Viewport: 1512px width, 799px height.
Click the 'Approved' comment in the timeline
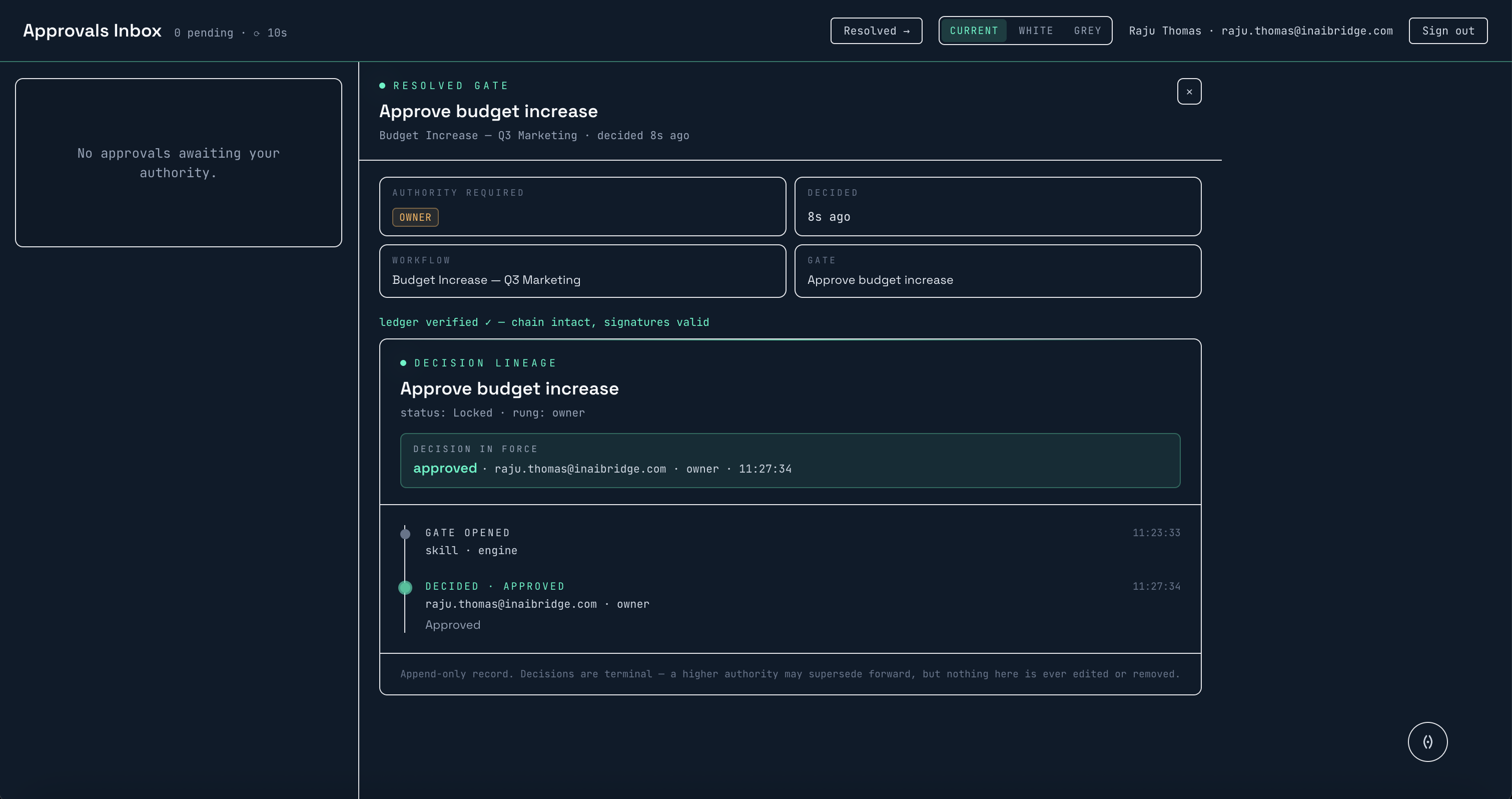[x=452, y=624]
